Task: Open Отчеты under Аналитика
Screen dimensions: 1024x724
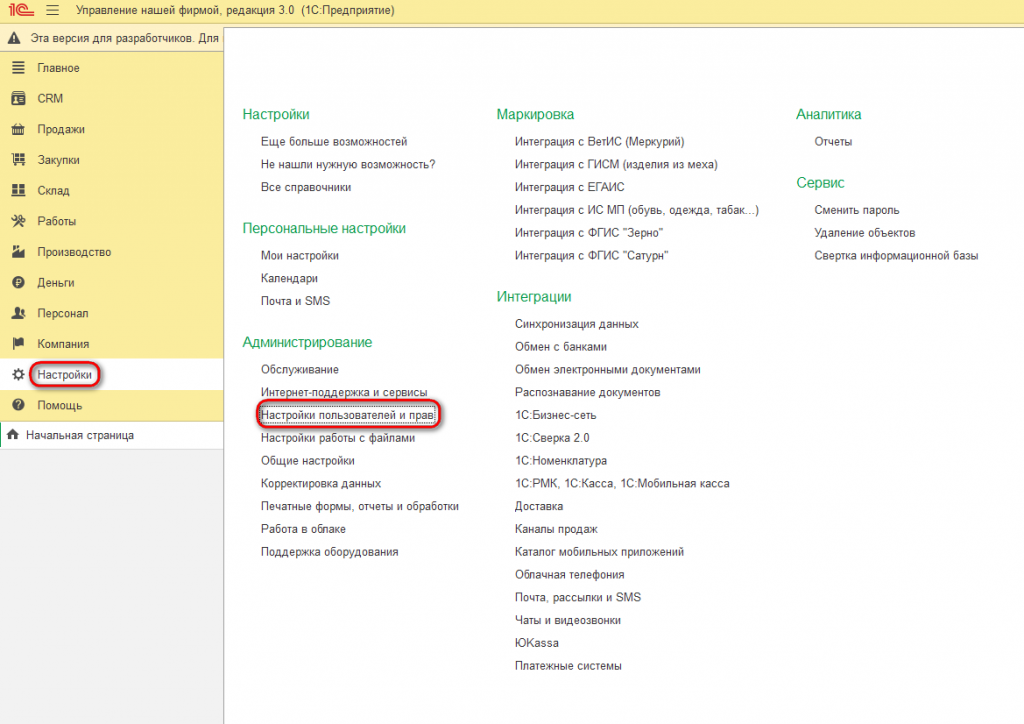Action: click(833, 142)
